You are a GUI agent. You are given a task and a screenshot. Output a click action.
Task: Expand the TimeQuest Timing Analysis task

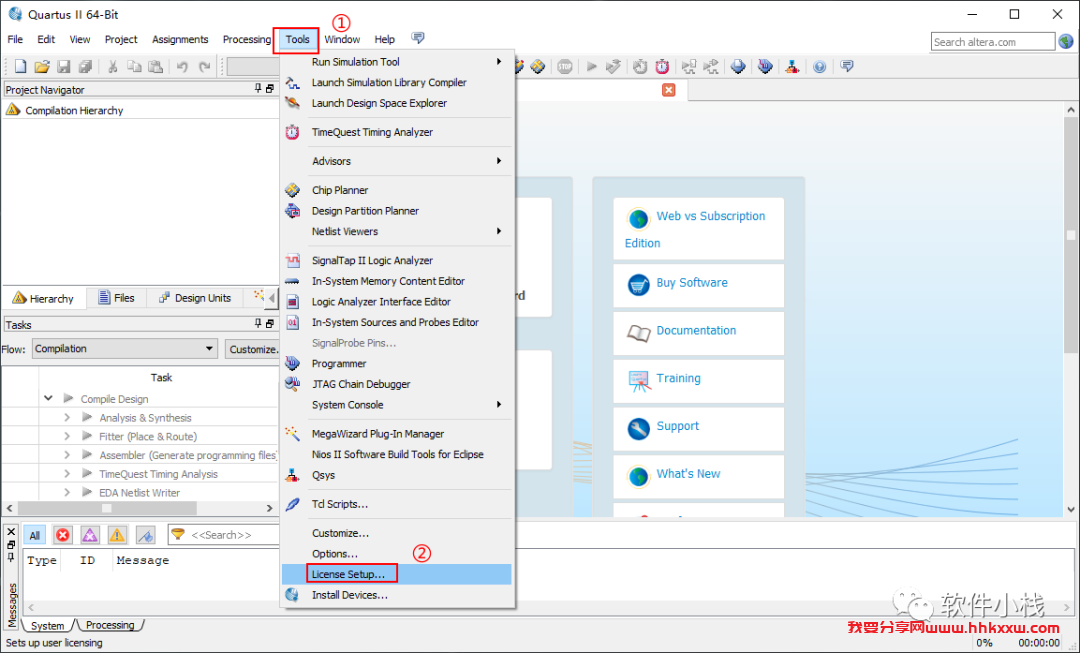(x=67, y=473)
